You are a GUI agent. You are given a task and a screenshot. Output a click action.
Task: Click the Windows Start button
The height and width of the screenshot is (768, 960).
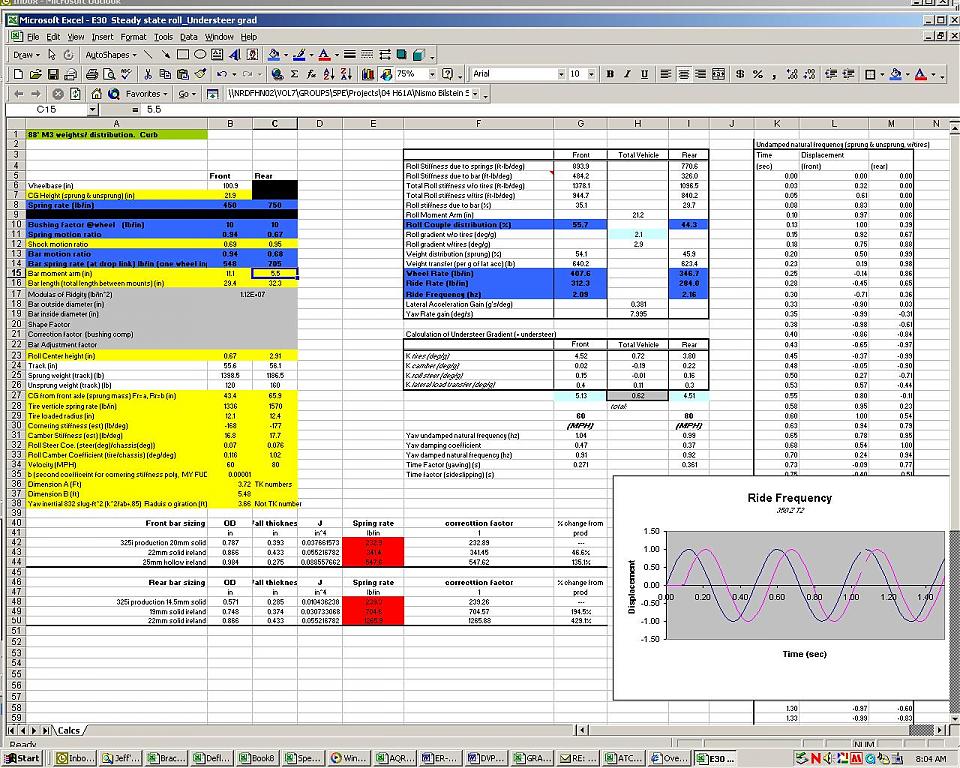22,758
